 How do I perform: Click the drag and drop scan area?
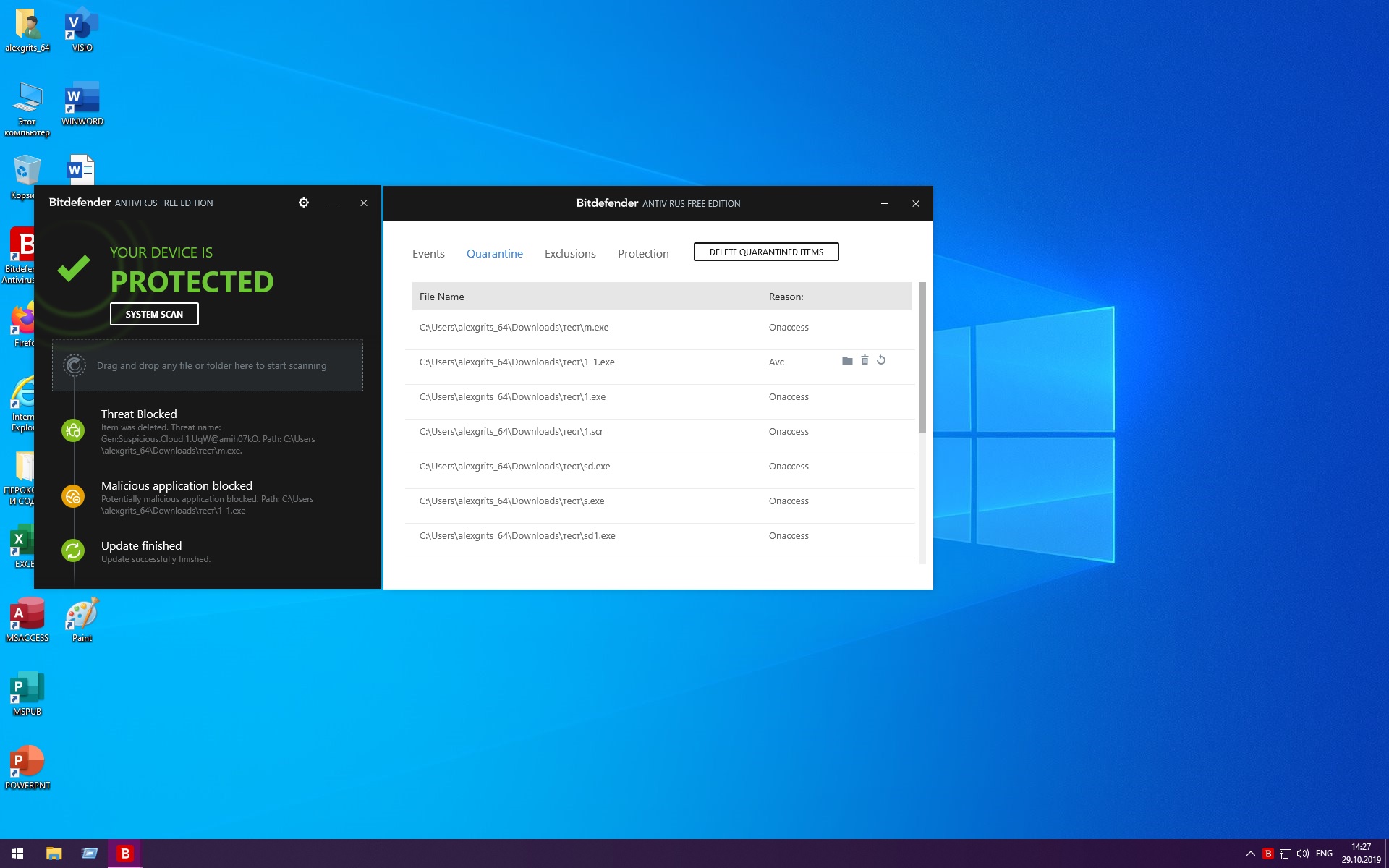click(208, 365)
